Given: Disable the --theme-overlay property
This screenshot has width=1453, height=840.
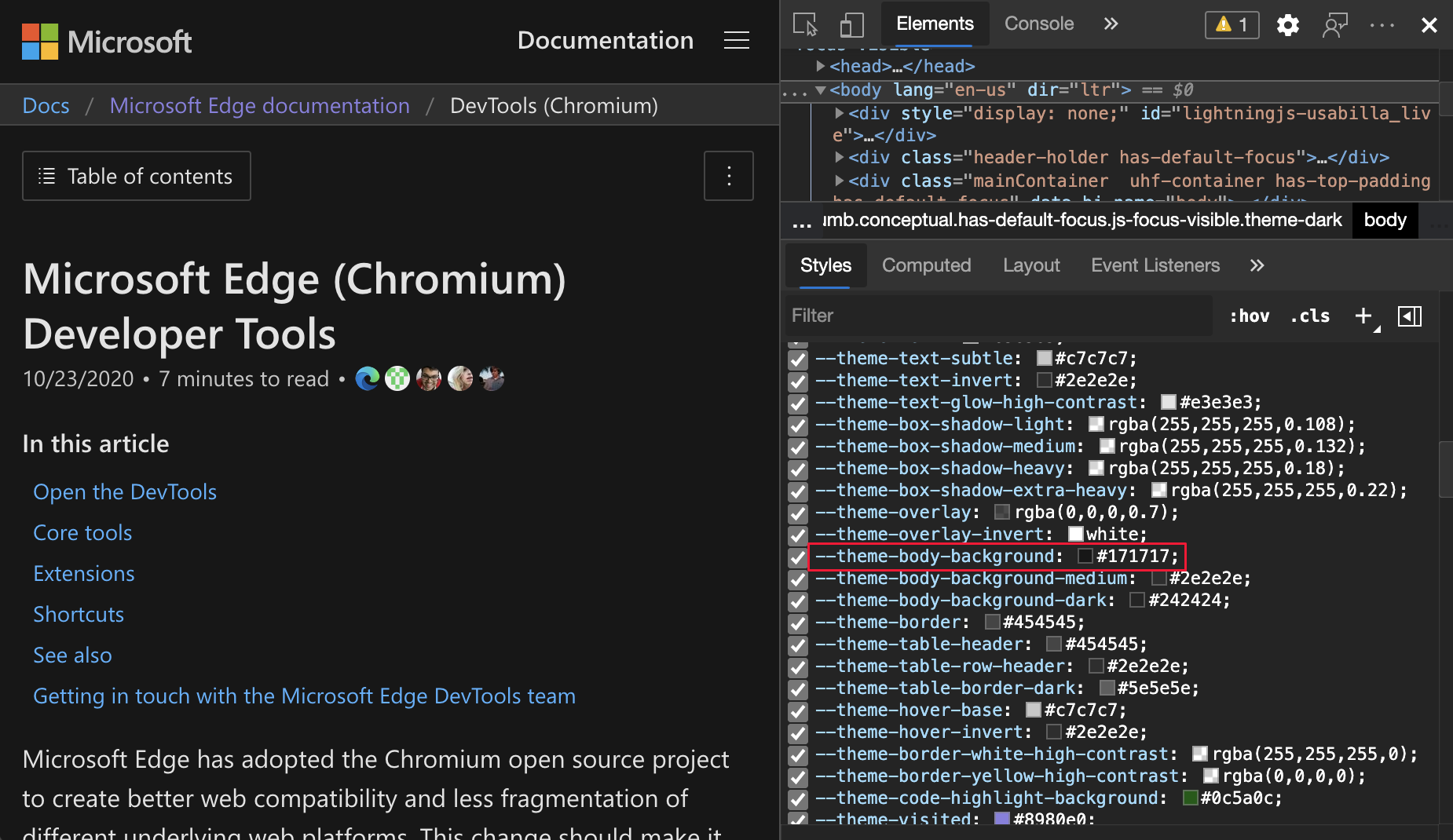Looking at the screenshot, I should [x=798, y=513].
